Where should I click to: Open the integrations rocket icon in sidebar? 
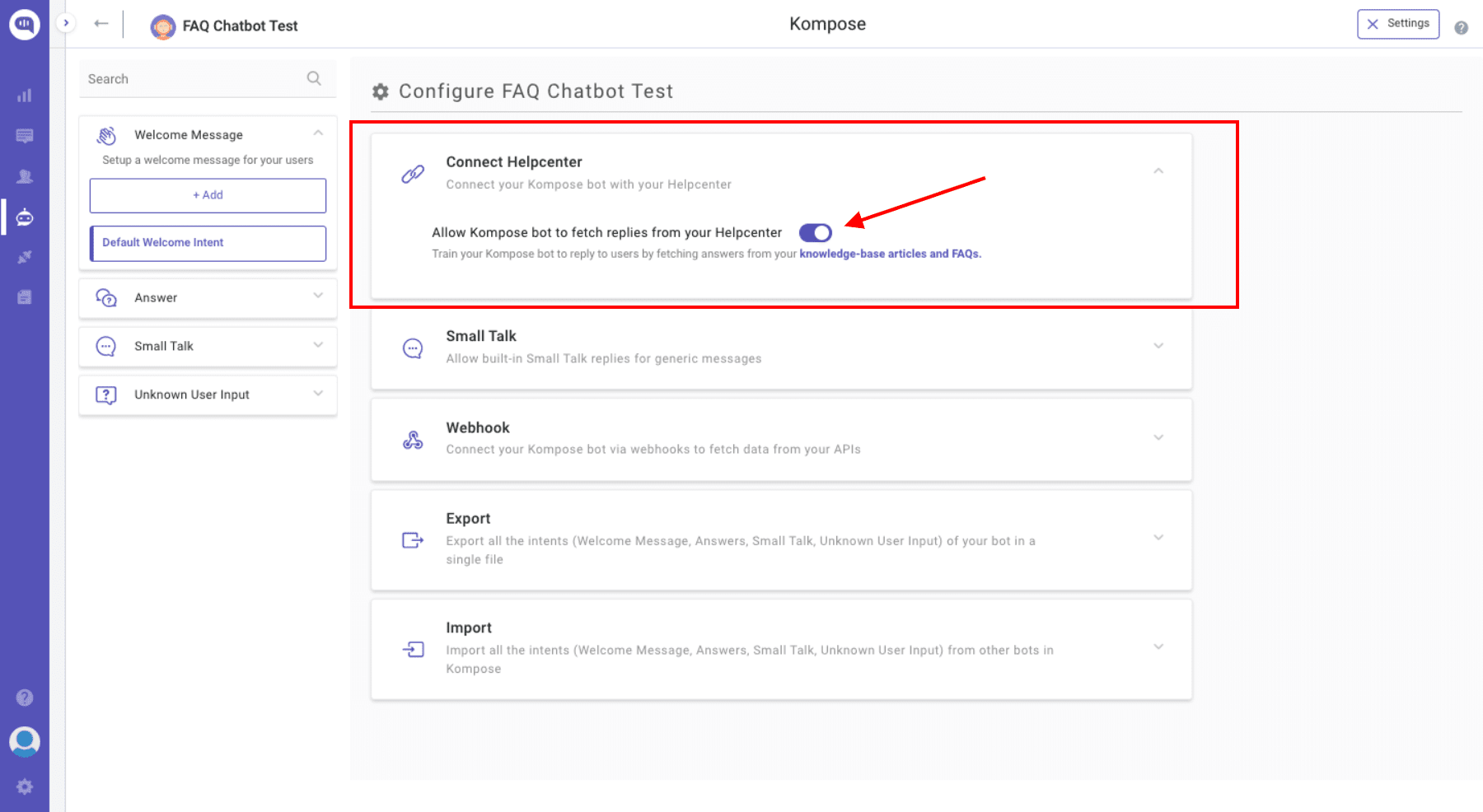25,257
